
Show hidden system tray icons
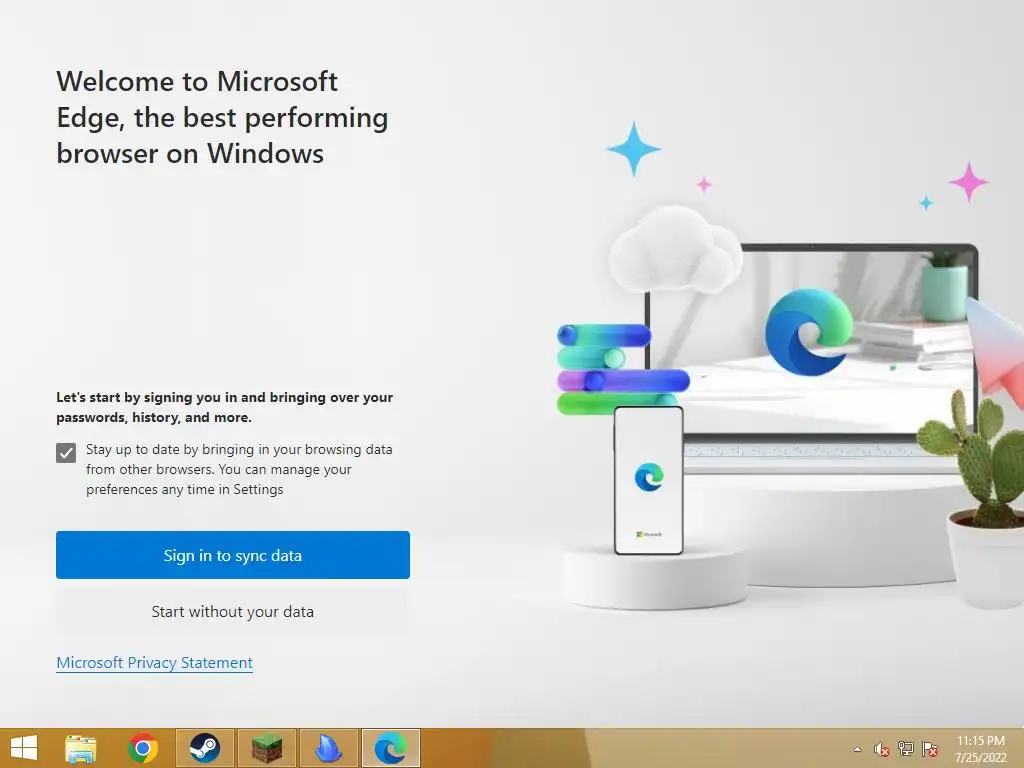pos(857,749)
